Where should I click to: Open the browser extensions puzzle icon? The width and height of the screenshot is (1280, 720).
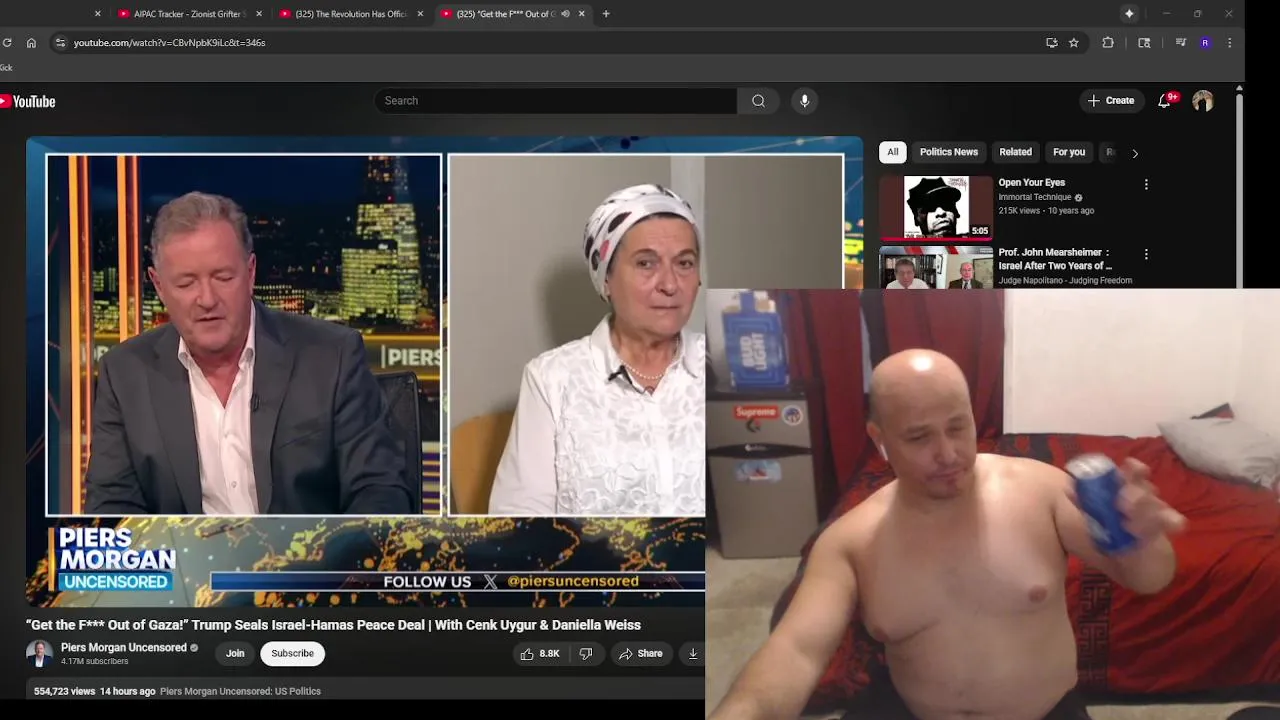(1108, 43)
